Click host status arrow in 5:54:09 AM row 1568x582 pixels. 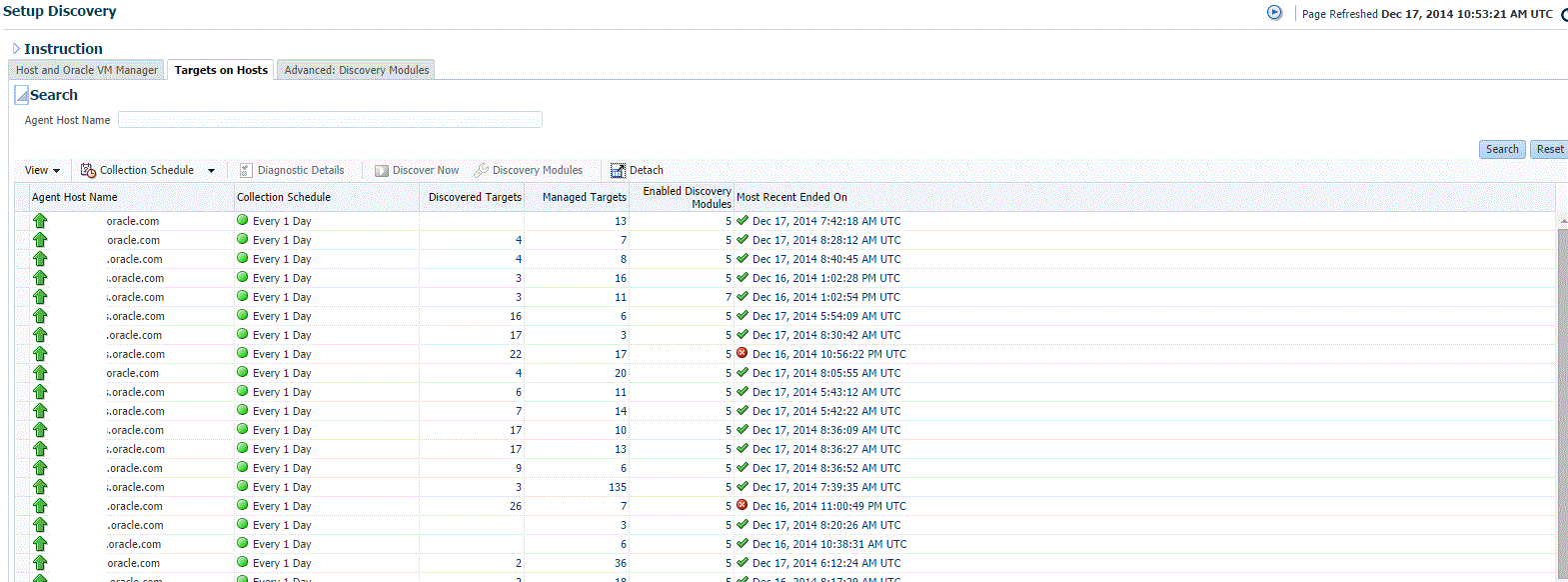[x=40, y=316]
